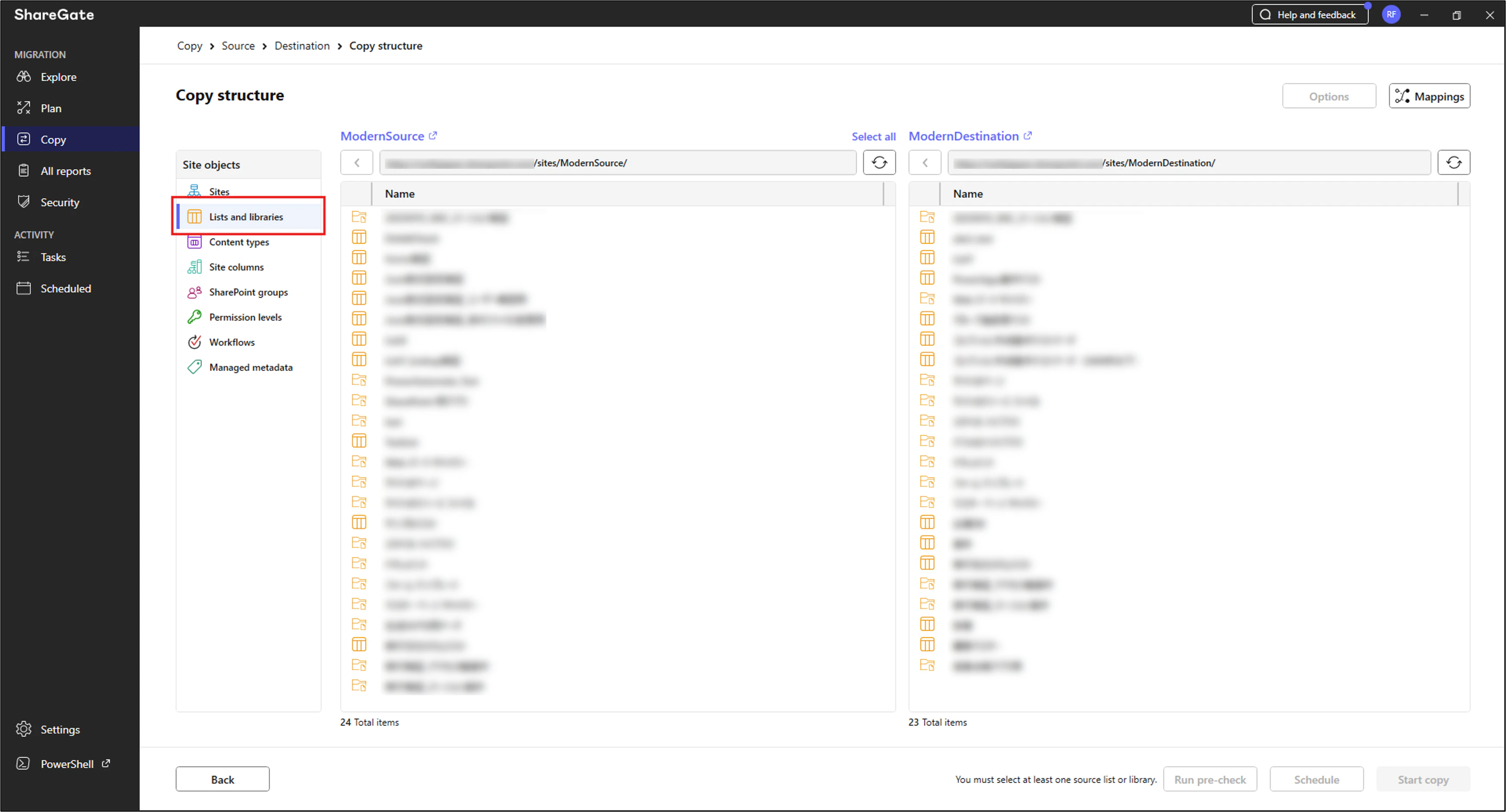Click the Site columns icon
This screenshot has width=1506, height=812.
195,267
